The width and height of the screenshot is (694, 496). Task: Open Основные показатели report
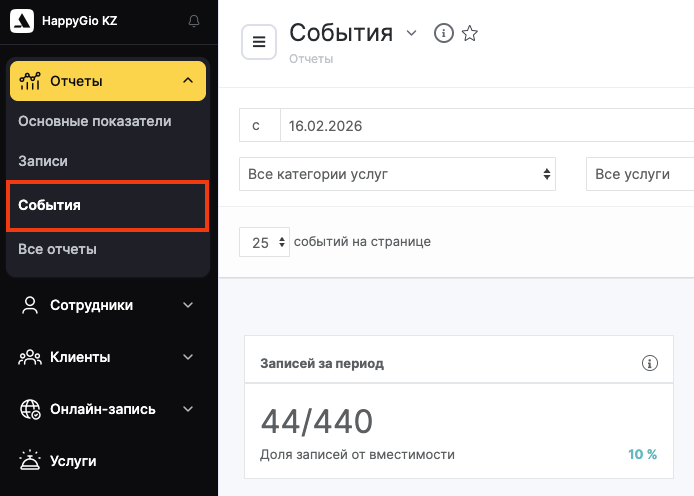point(95,121)
